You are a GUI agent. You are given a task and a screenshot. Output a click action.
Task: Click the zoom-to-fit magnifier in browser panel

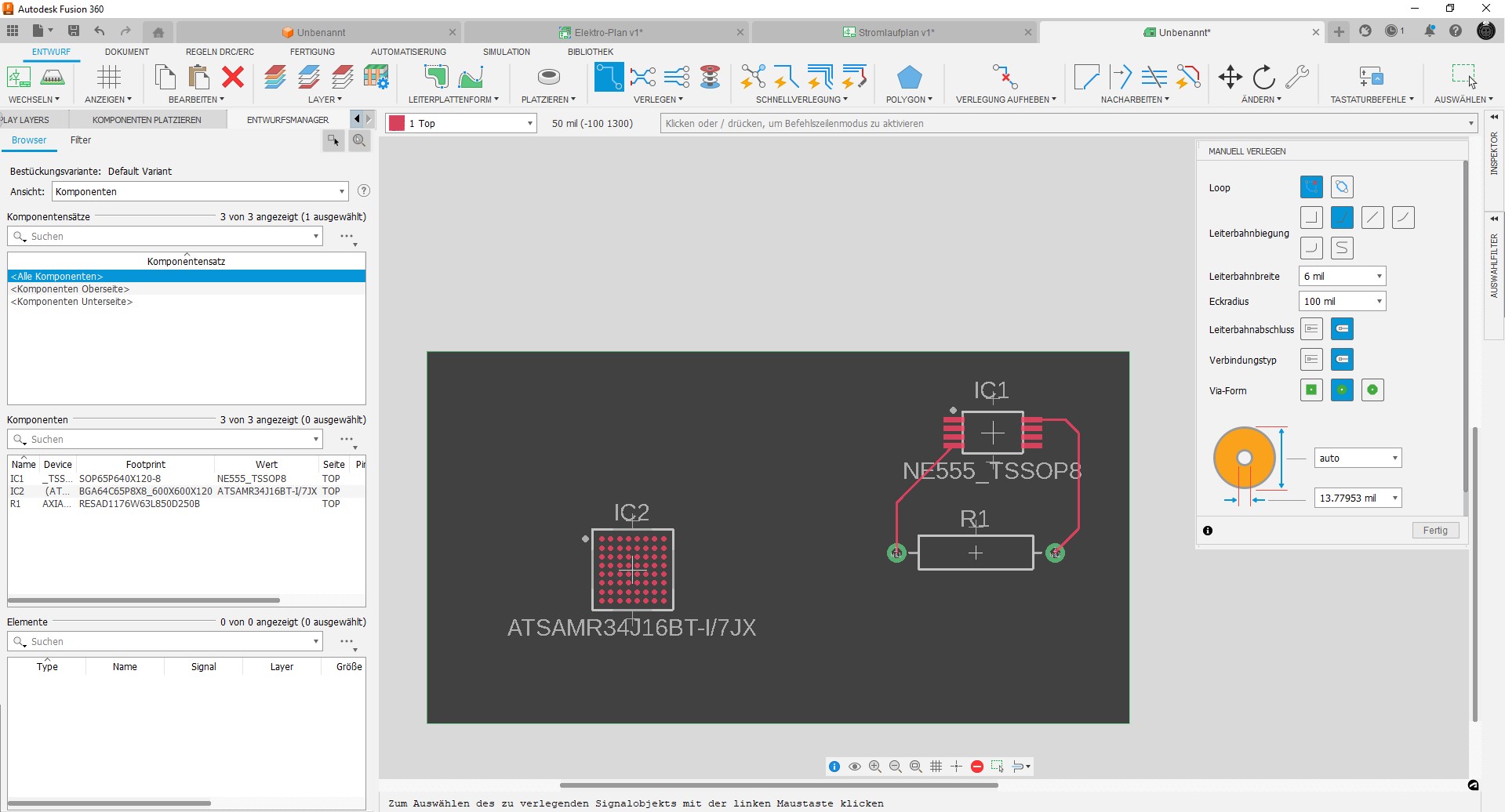(x=359, y=140)
